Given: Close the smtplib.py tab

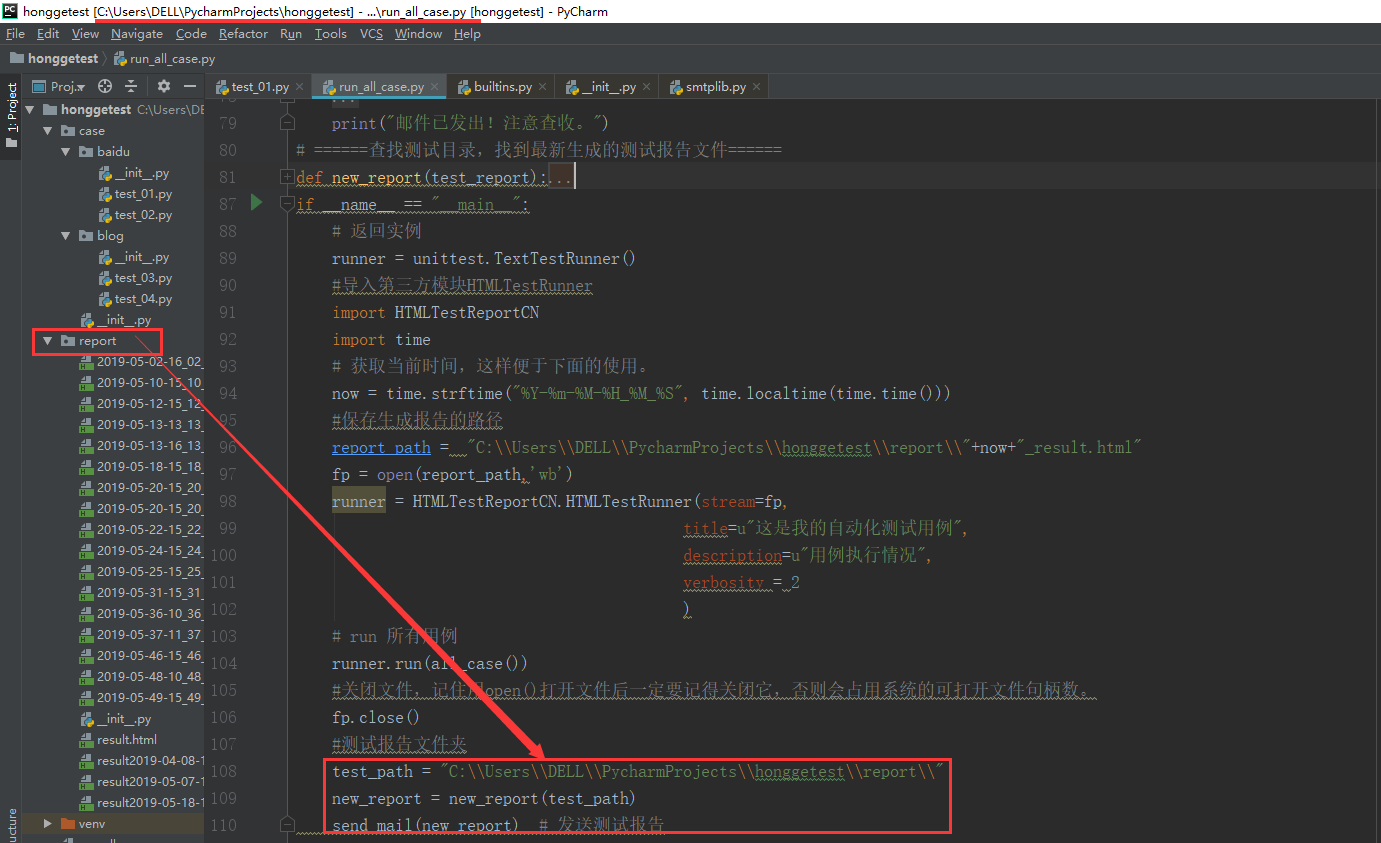Looking at the screenshot, I should tap(754, 86).
